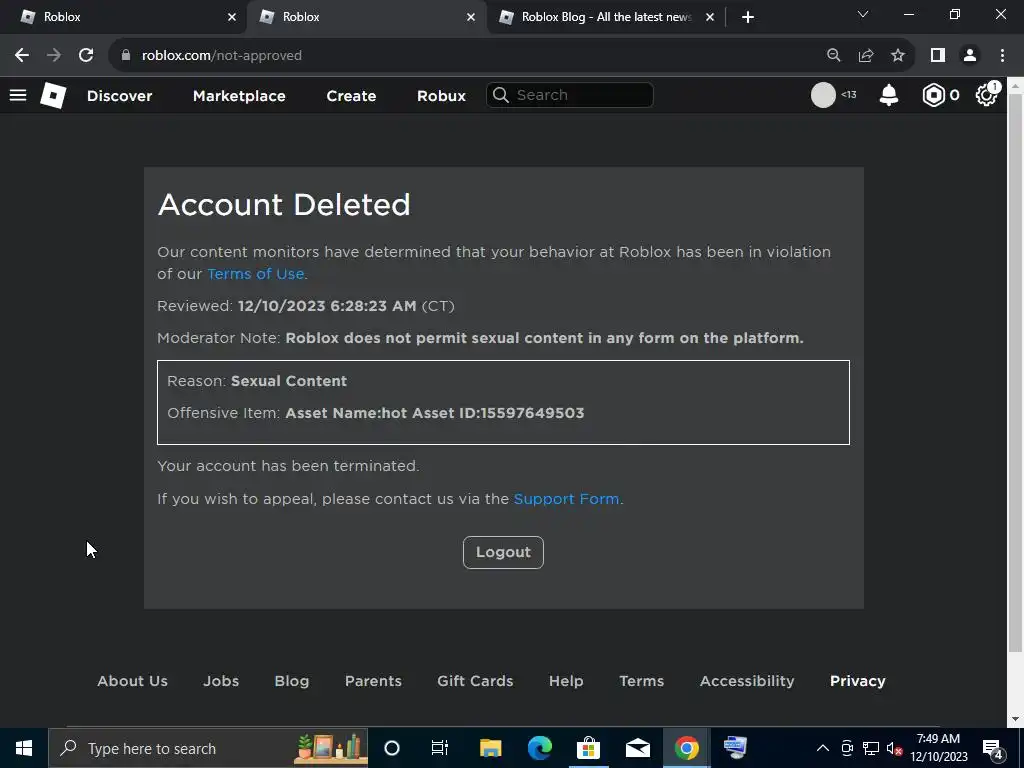The height and width of the screenshot is (768, 1024).
Task: Switch to the first Roblox tab
Action: coord(124,17)
